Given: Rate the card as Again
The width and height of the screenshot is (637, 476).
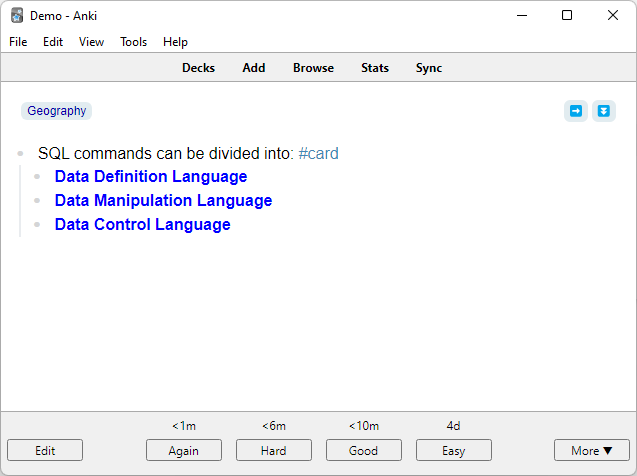Looking at the screenshot, I should (x=184, y=450).
